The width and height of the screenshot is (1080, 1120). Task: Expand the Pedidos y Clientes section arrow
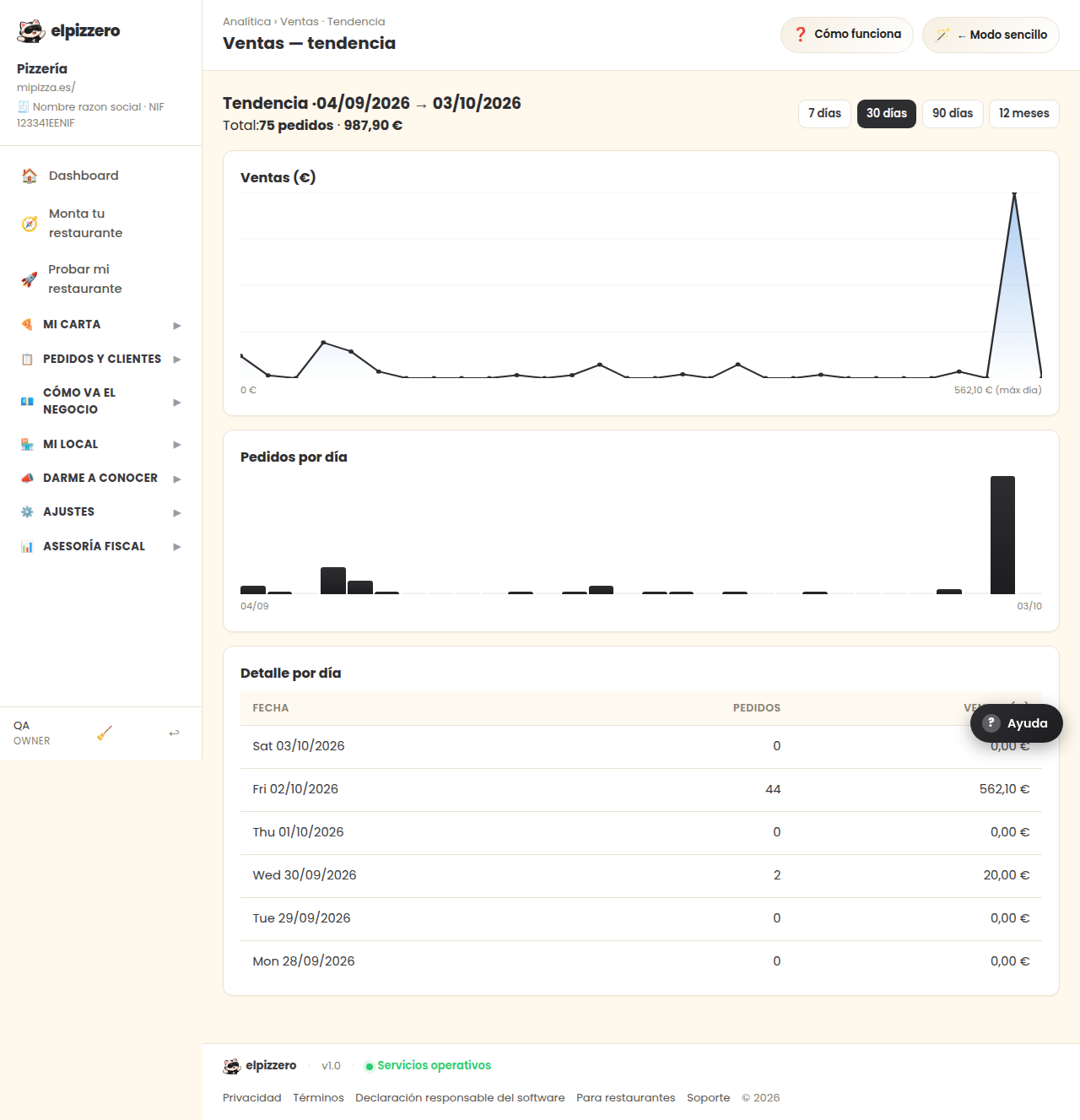tap(177, 360)
